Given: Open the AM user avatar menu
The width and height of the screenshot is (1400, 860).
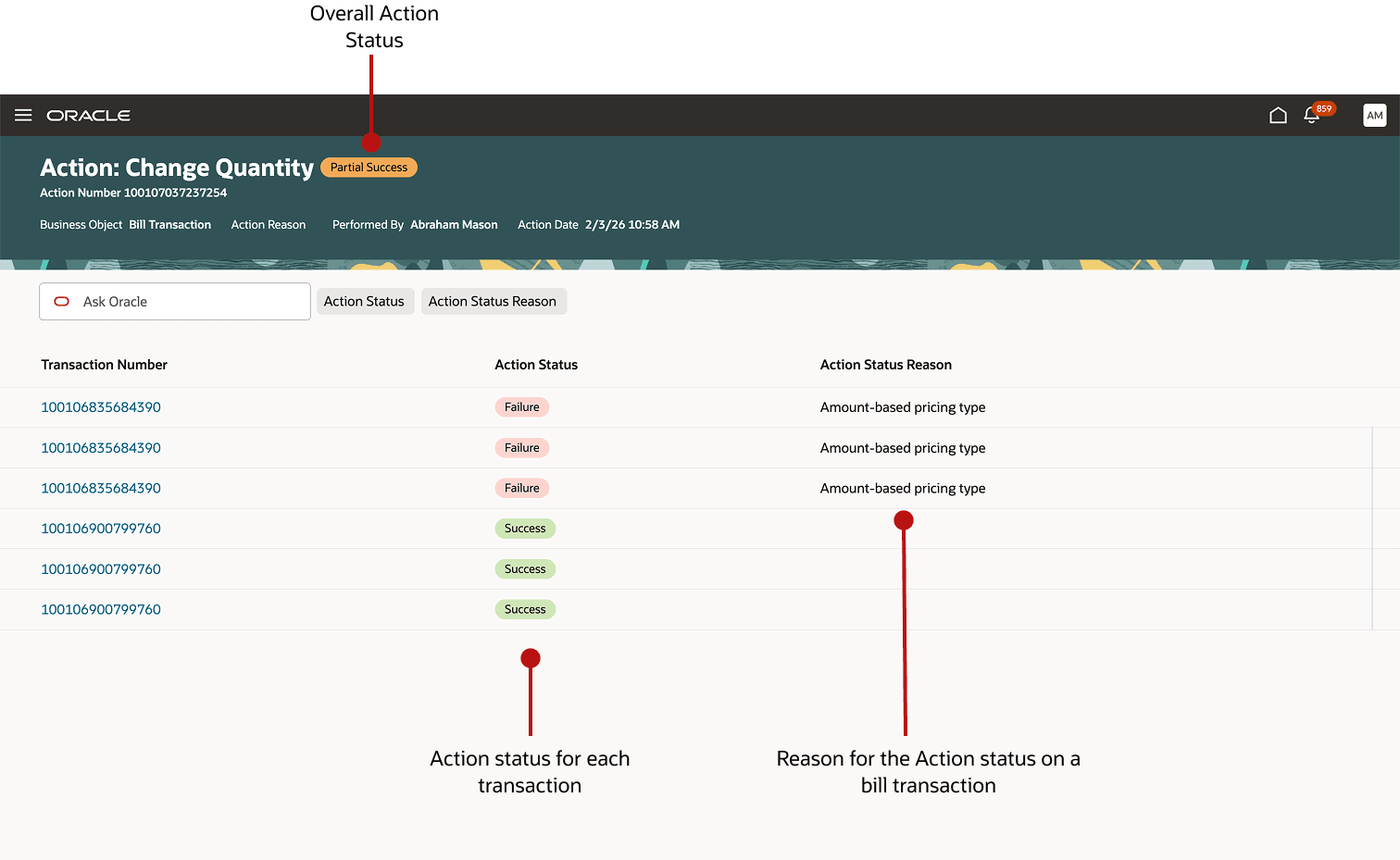Looking at the screenshot, I should pyautogui.click(x=1375, y=115).
